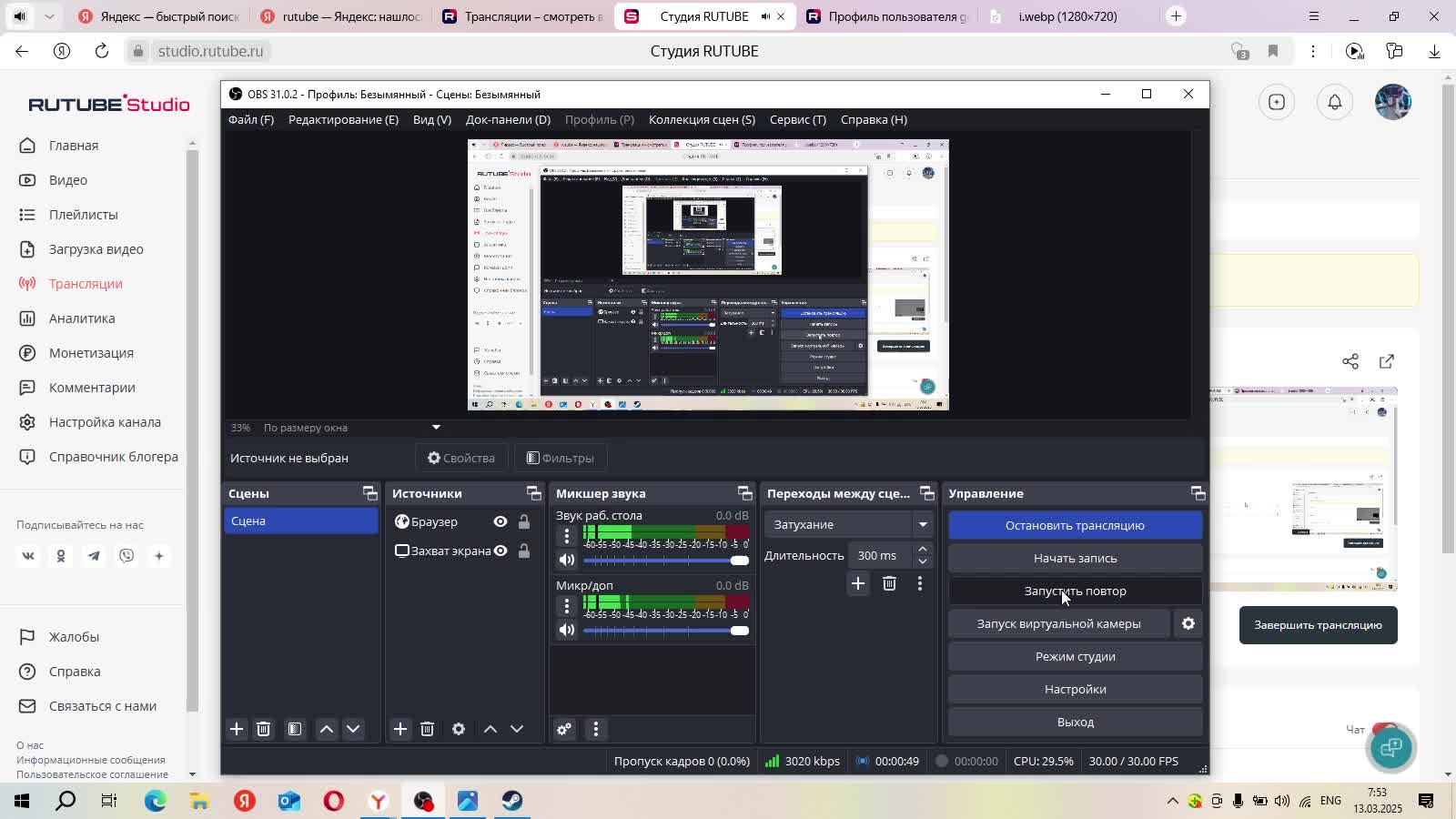Click Запустить повтор button
Viewport: 1456px width, 819px height.
click(x=1075, y=591)
